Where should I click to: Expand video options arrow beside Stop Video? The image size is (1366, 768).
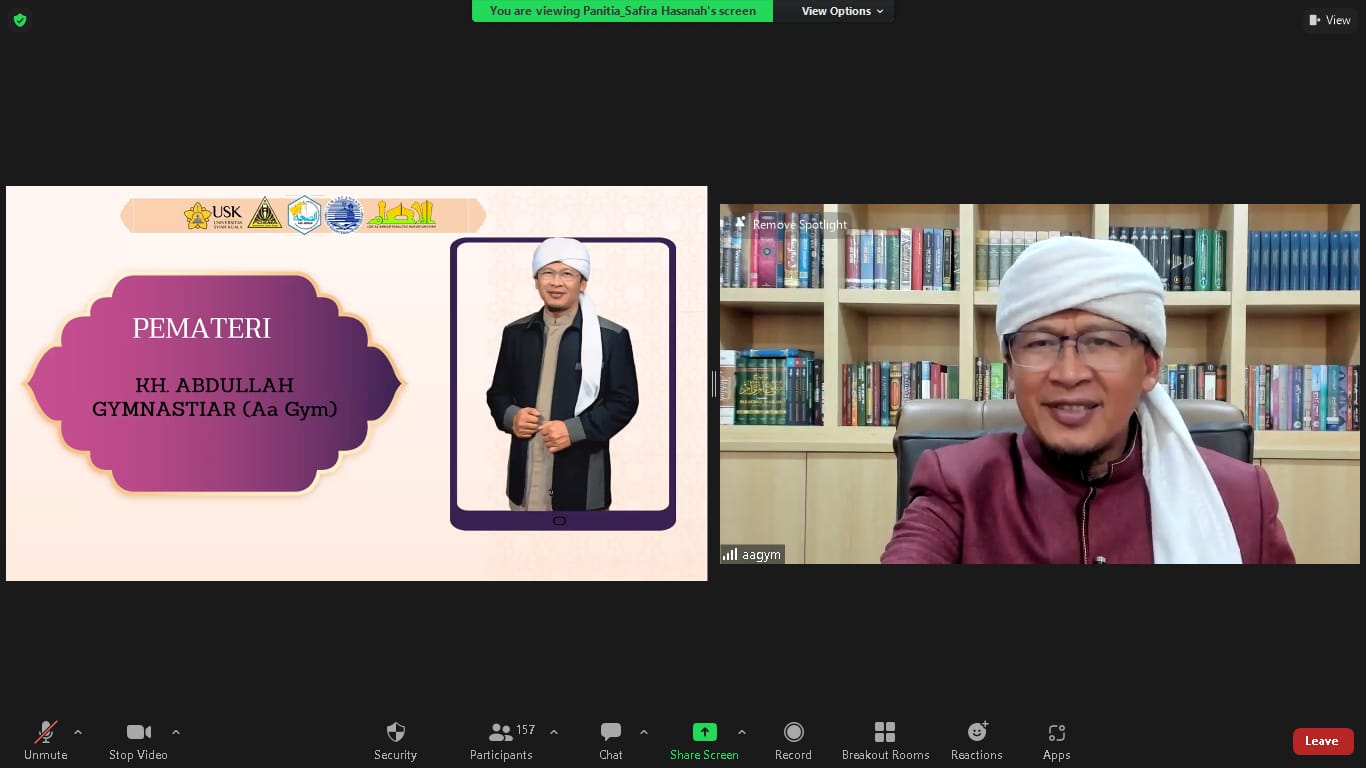click(x=176, y=732)
